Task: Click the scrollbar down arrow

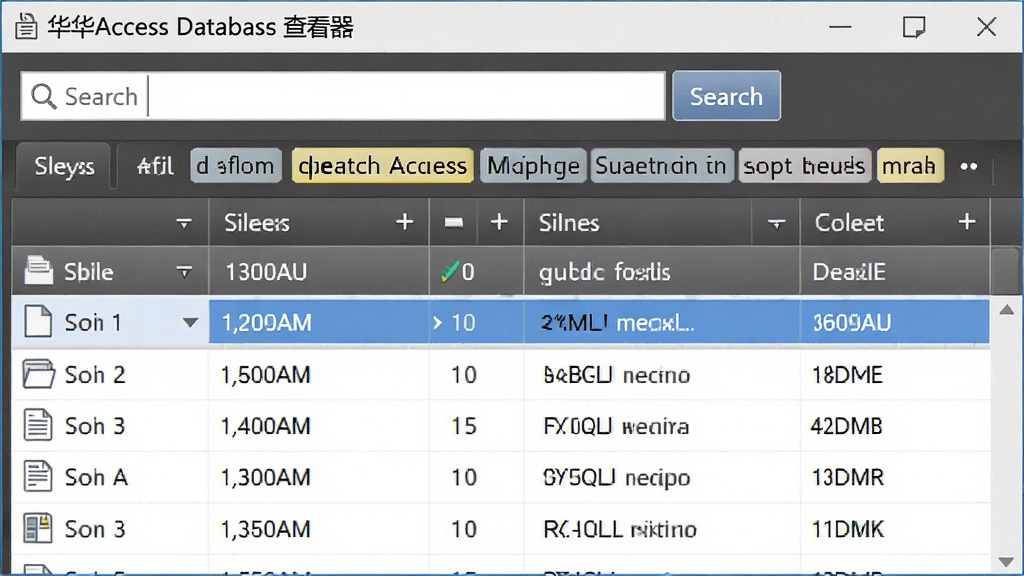Action: point(1007,562)
